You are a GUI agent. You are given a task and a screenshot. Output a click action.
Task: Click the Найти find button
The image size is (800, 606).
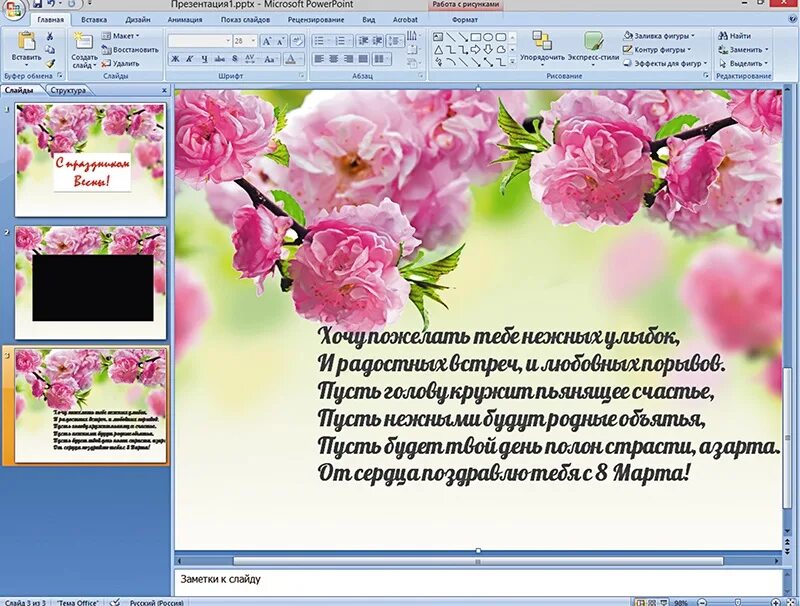[735, 36]
